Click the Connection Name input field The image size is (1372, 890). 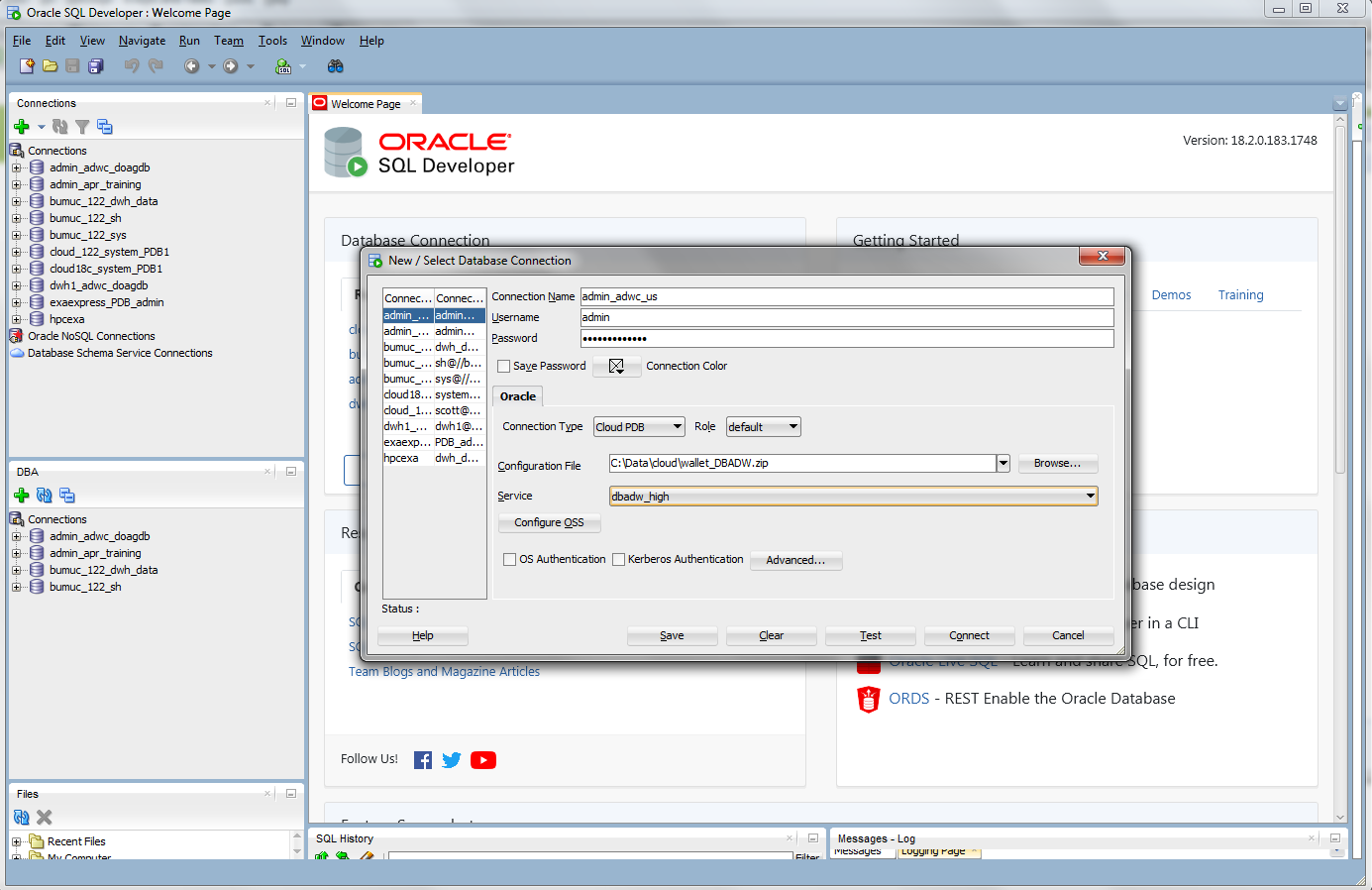846,296
